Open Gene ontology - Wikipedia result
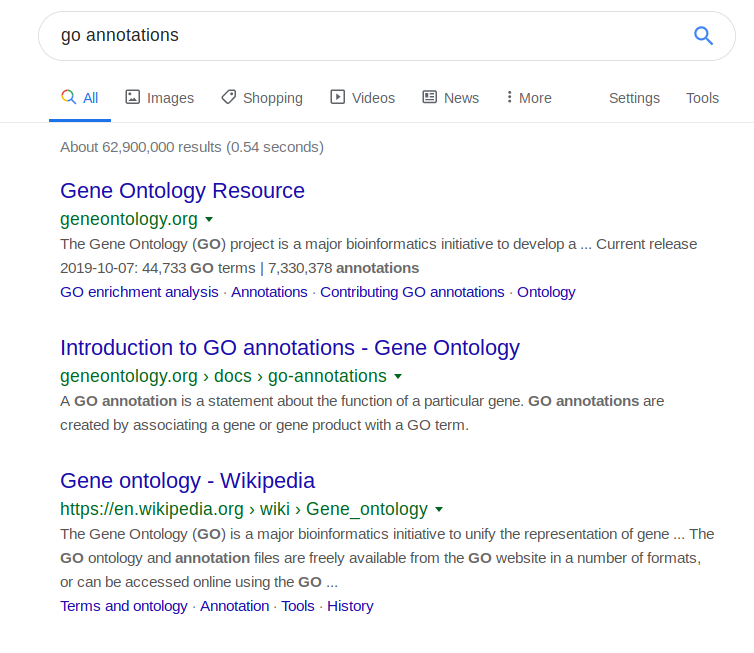The height and width of the screenshot is (653, 754). [187, 481]
